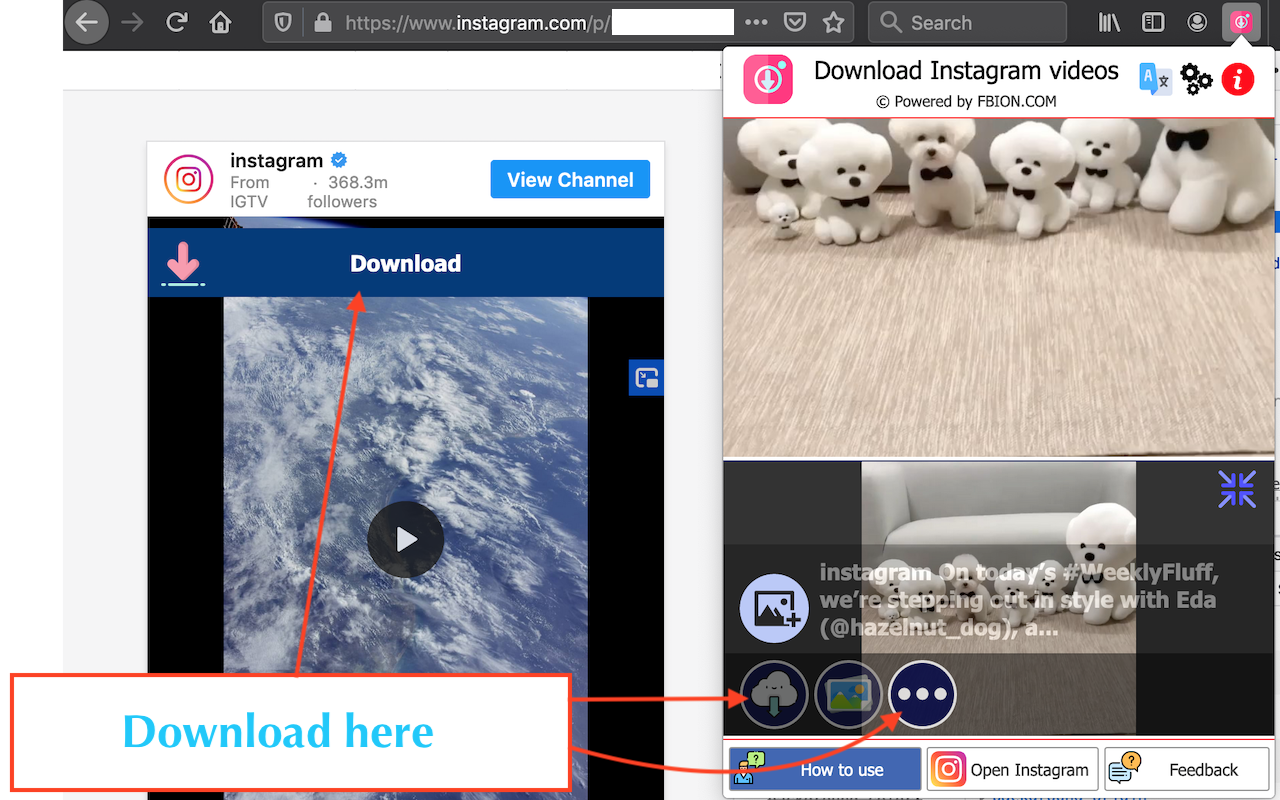Collapse the popup with the inward arrows icon

click(x=1237, y=489)
